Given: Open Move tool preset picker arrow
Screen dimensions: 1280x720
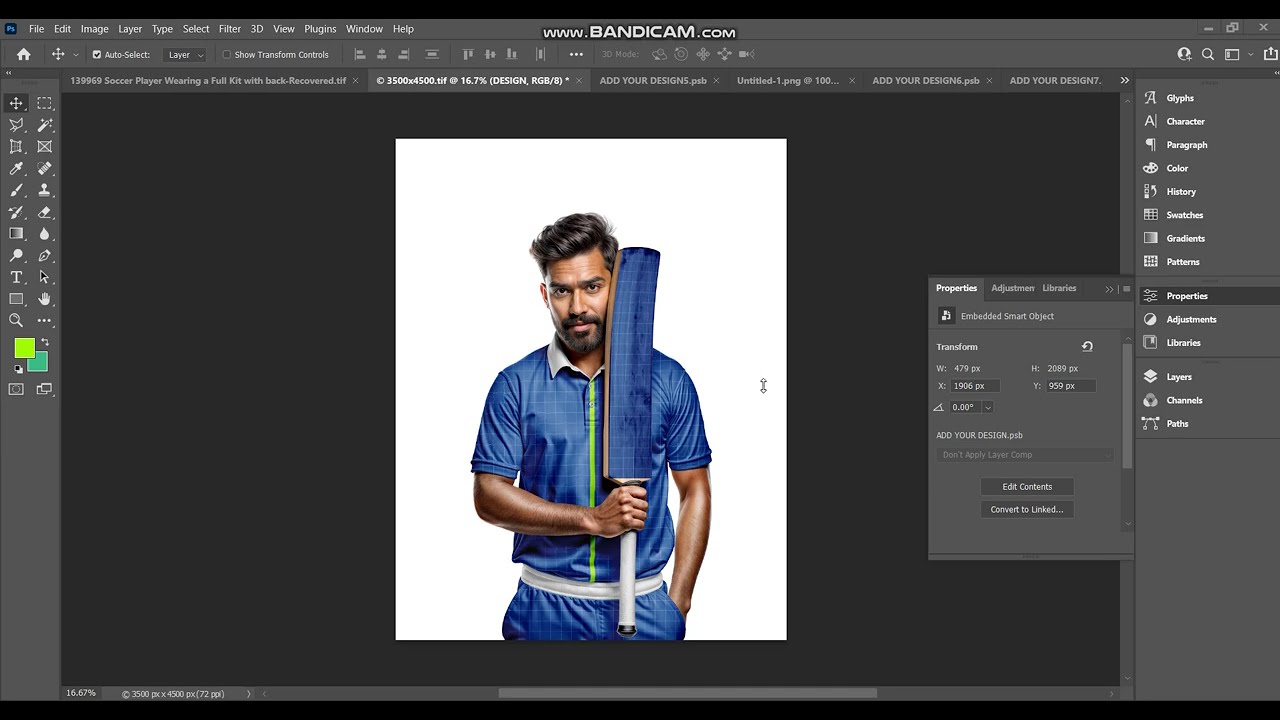Looking at the screenshot, I should [75, 55].
